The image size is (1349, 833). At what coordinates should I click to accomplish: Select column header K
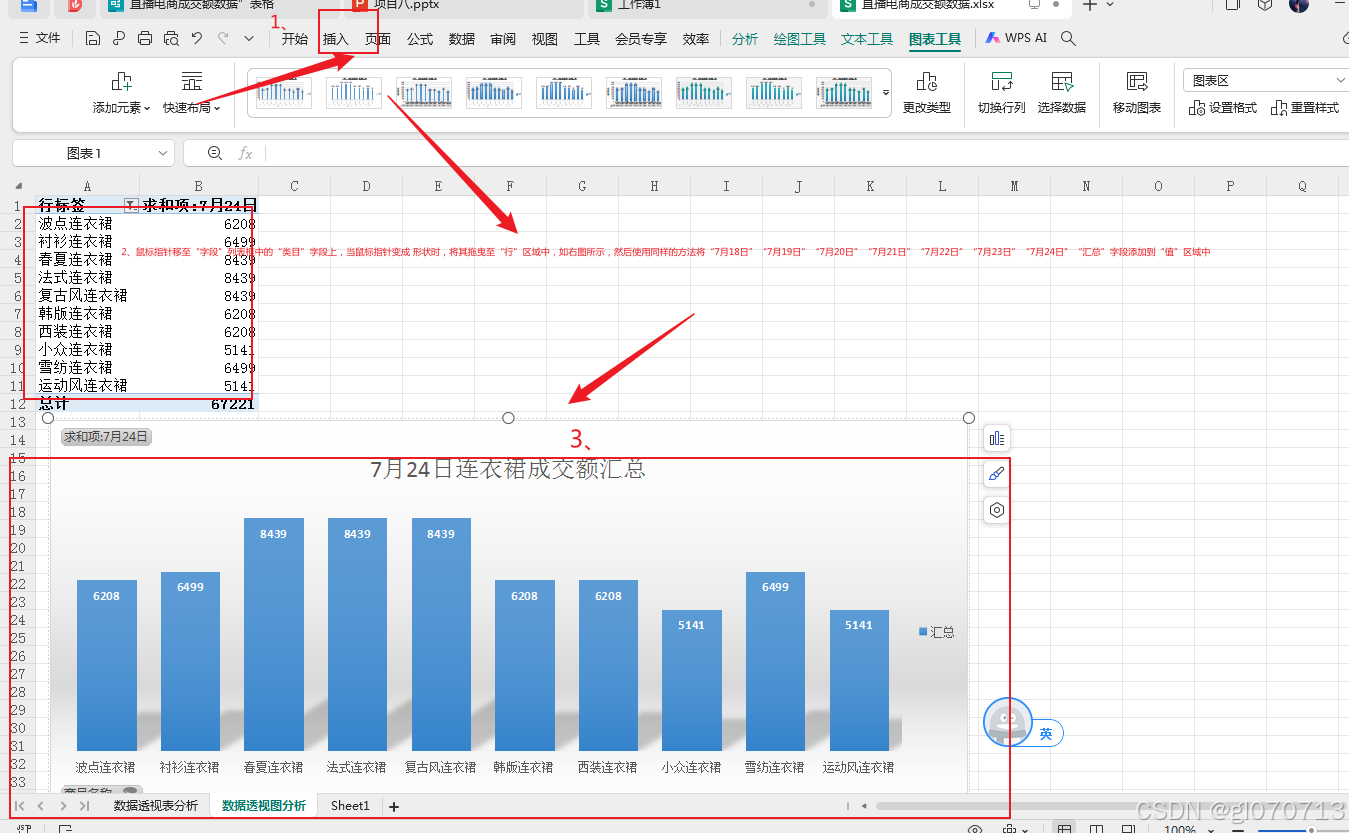click(x=870, y=186)
